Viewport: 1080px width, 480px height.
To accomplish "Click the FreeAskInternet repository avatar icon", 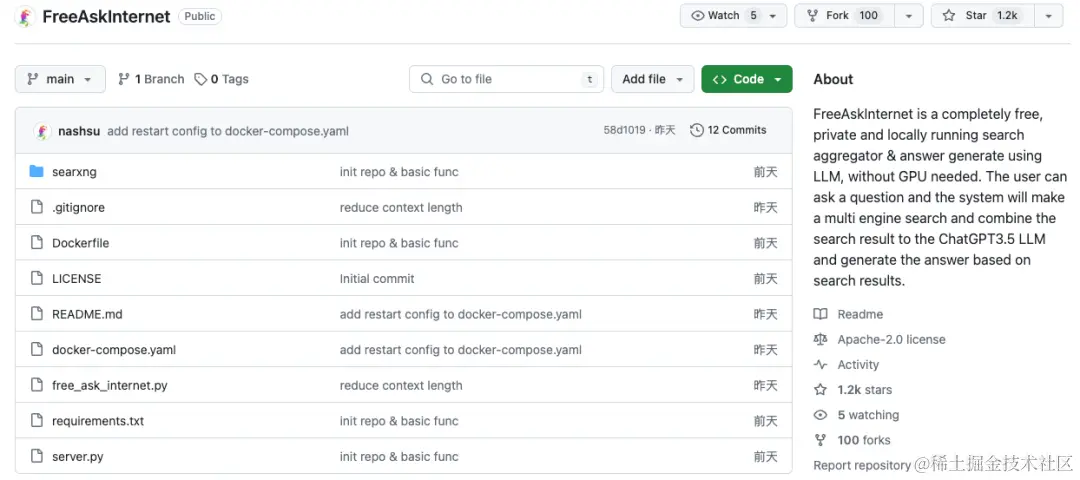I will pyautogui.click(x=25, y=17).
